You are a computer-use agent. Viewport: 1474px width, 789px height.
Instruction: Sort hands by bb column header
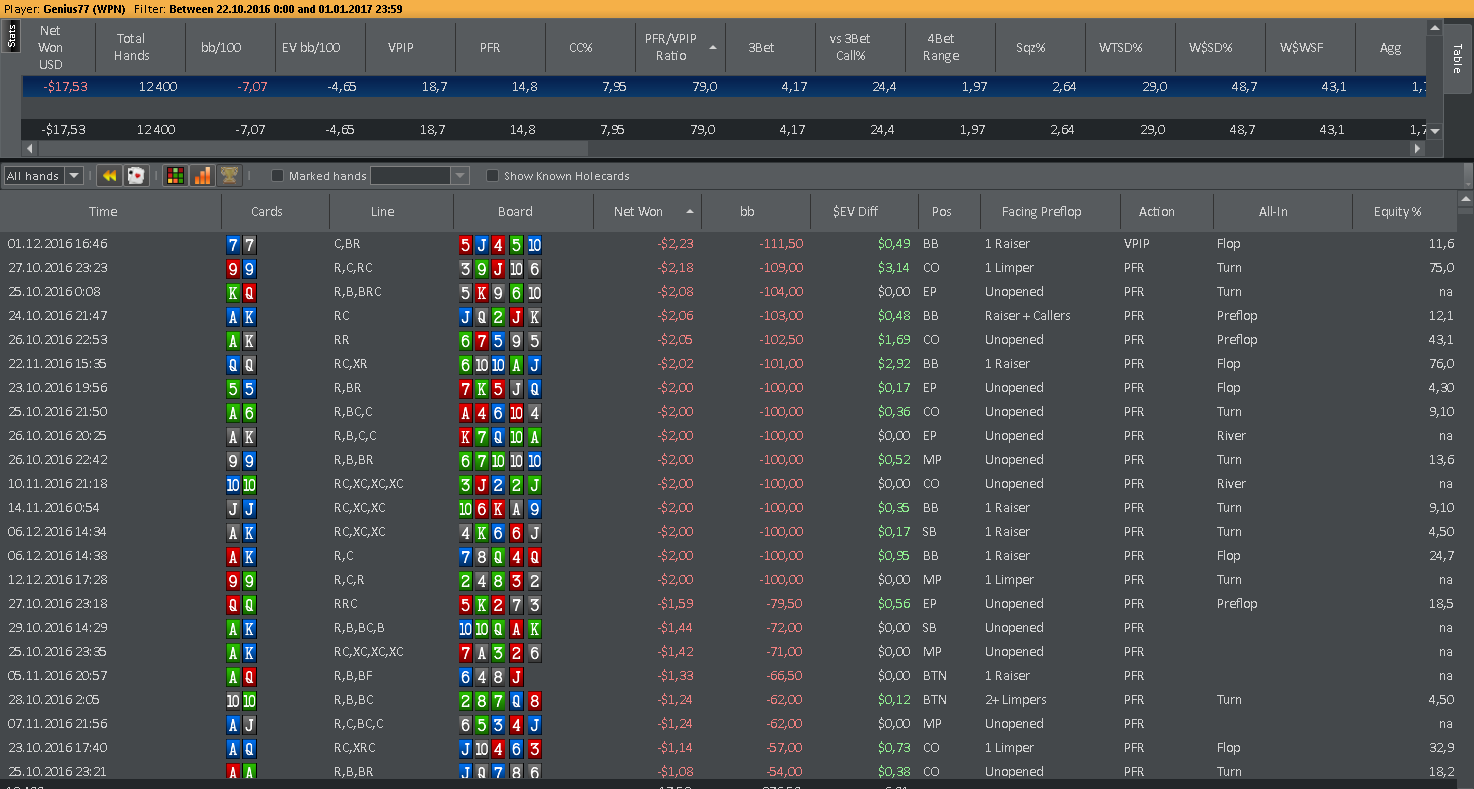747,212
